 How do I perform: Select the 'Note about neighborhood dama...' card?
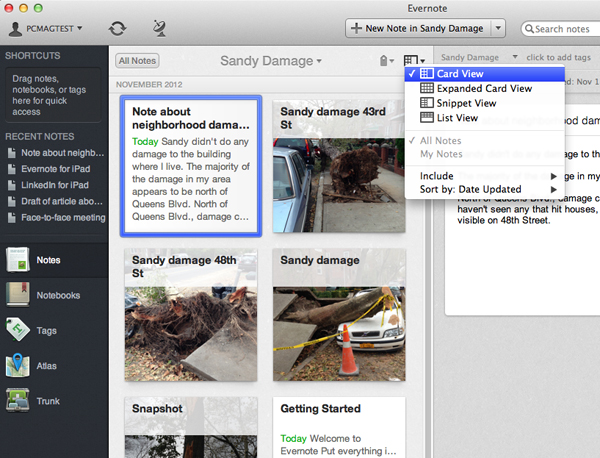pos(191,166)
